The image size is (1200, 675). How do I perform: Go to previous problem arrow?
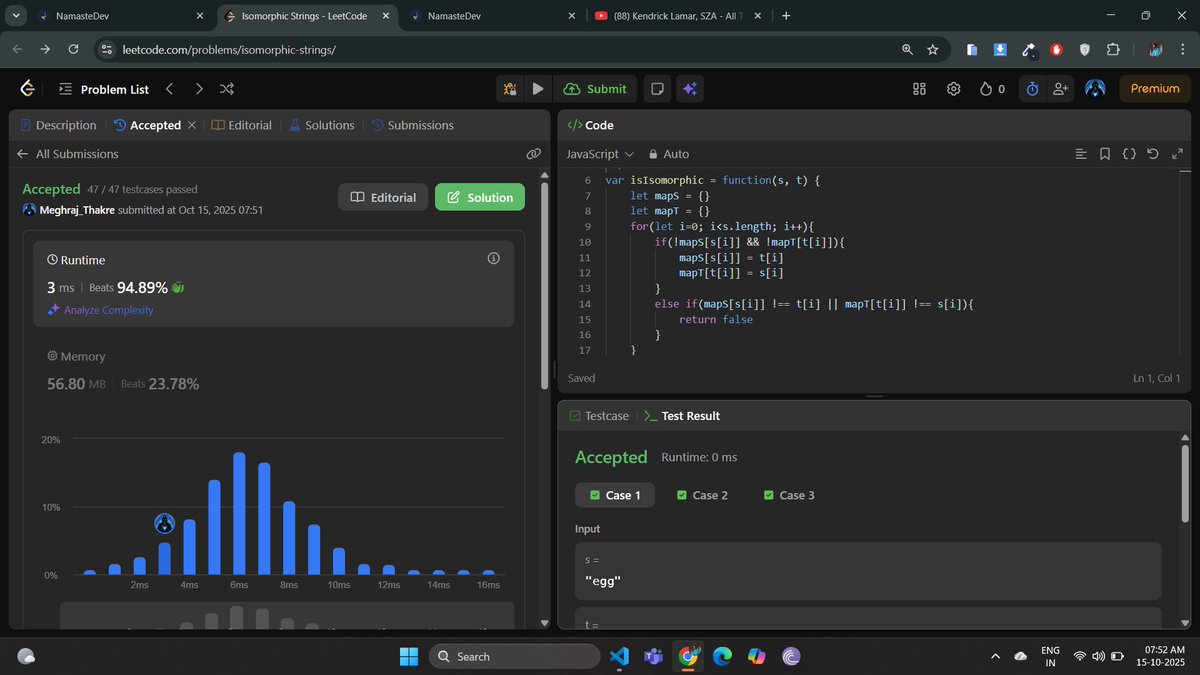coord(169,89)
